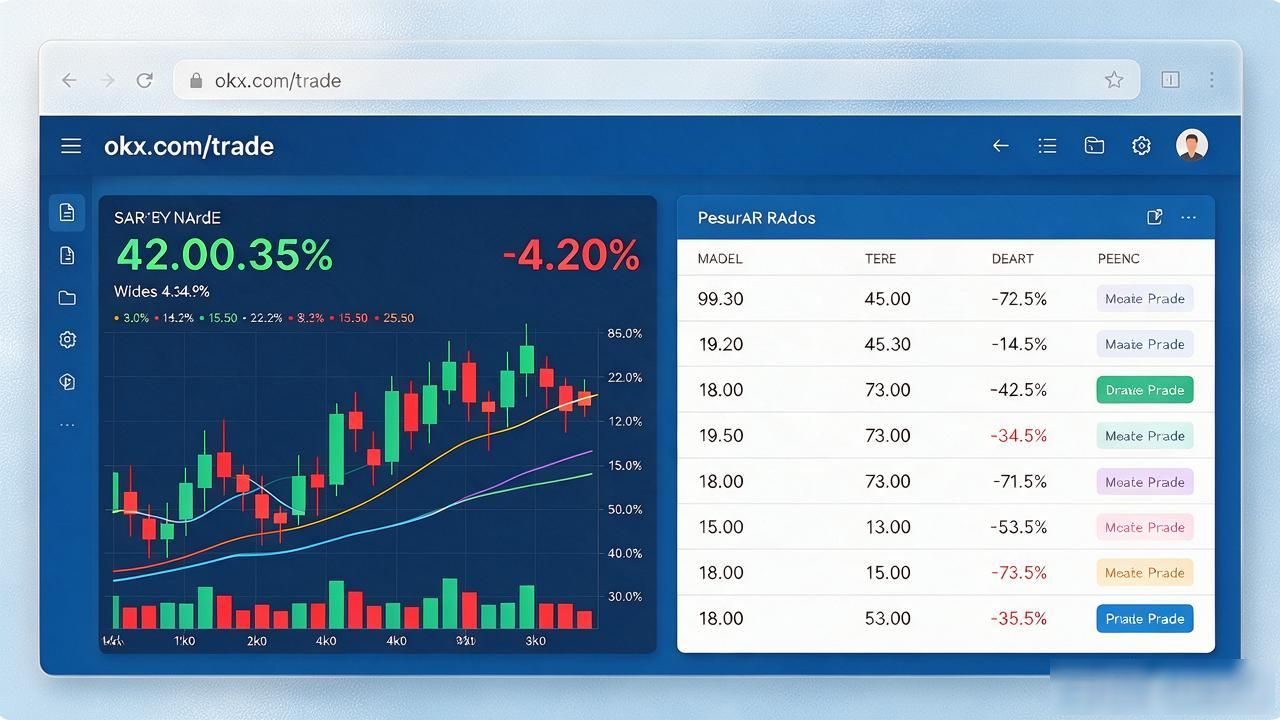The width and height of the screenshot is (1280, 720).
Task: Open the browser three-dot menu
Action: [1212, 80]
